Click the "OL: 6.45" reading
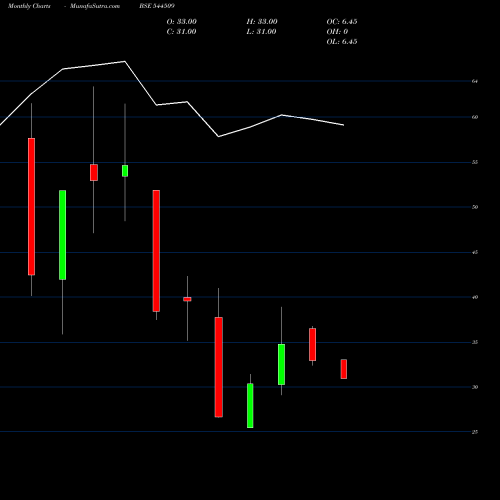Image resolution: width=500 pixels, height=500 pixels. pos(342,42)
